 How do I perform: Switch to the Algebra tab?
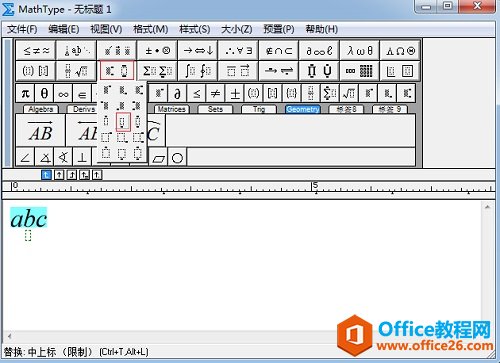pos(41,109)
